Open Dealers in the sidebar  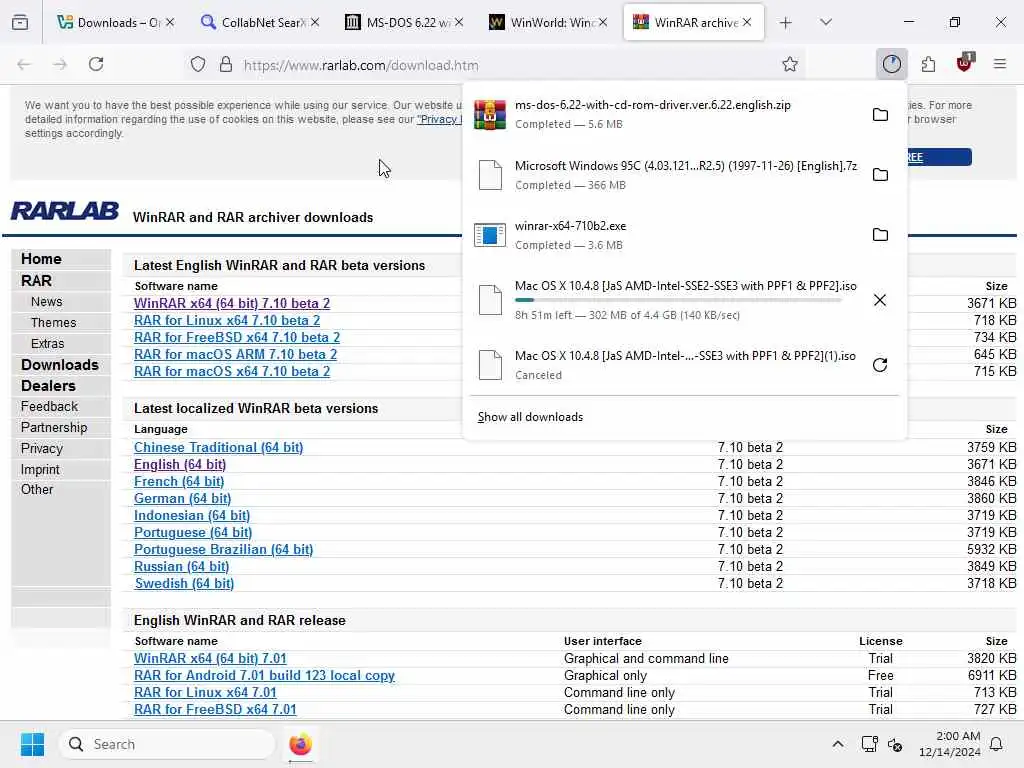(x=48, y=385)
